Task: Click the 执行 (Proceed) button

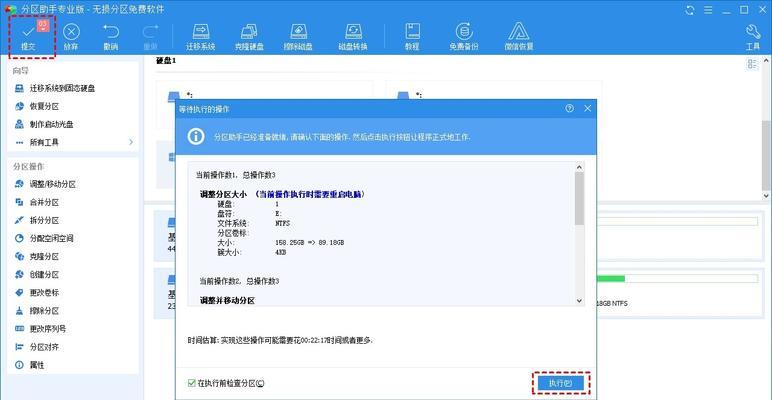Action: tap(561, 383)
